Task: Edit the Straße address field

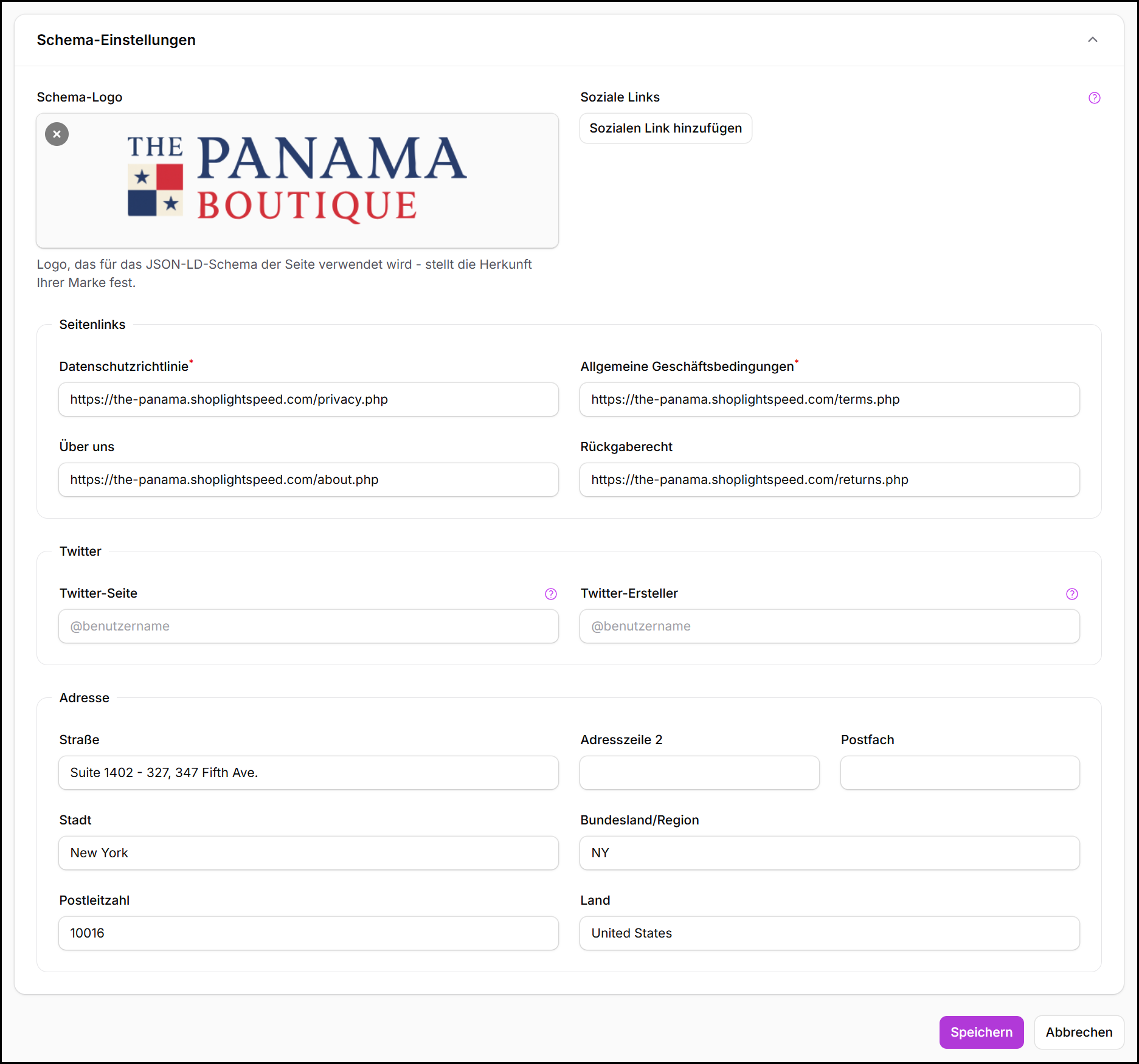Action: 308,773
